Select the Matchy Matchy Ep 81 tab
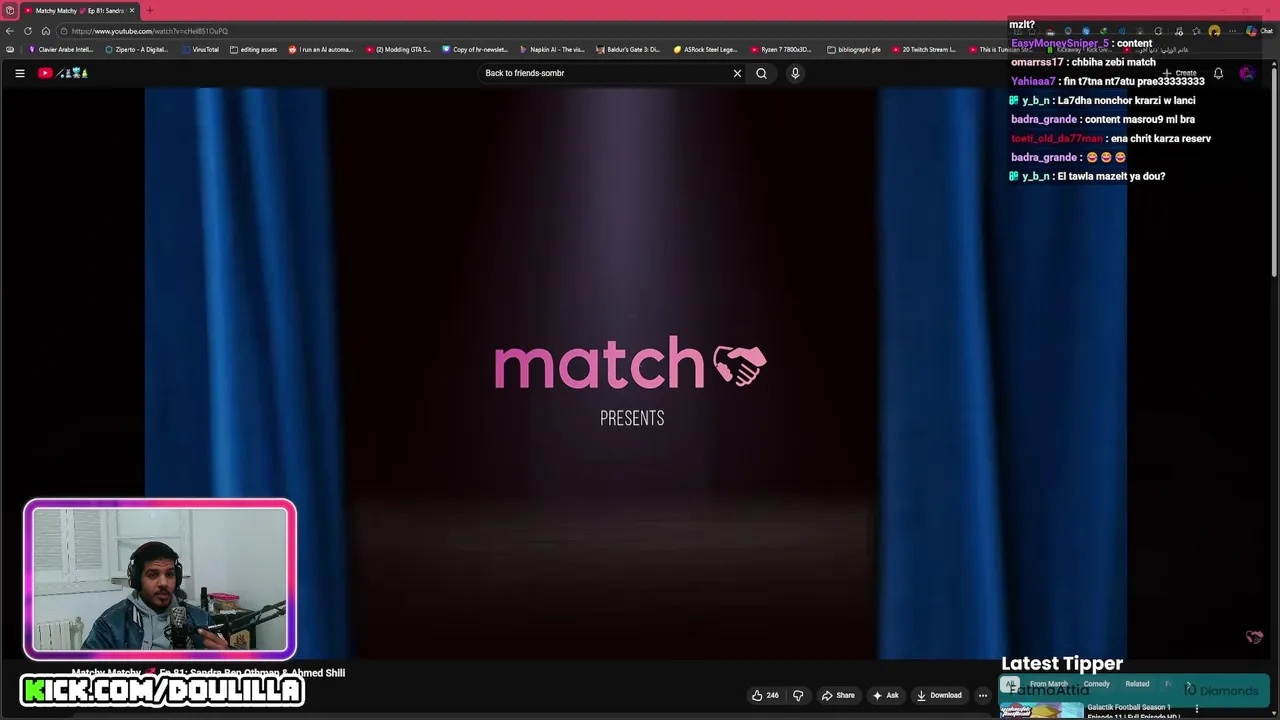The image size is (1280, 720). [x=78, y=11]
